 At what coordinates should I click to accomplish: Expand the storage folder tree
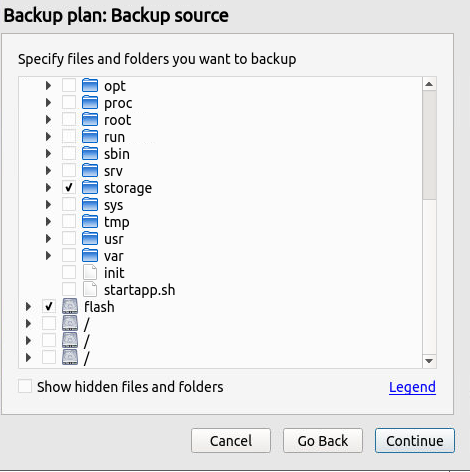coord(48,188)
